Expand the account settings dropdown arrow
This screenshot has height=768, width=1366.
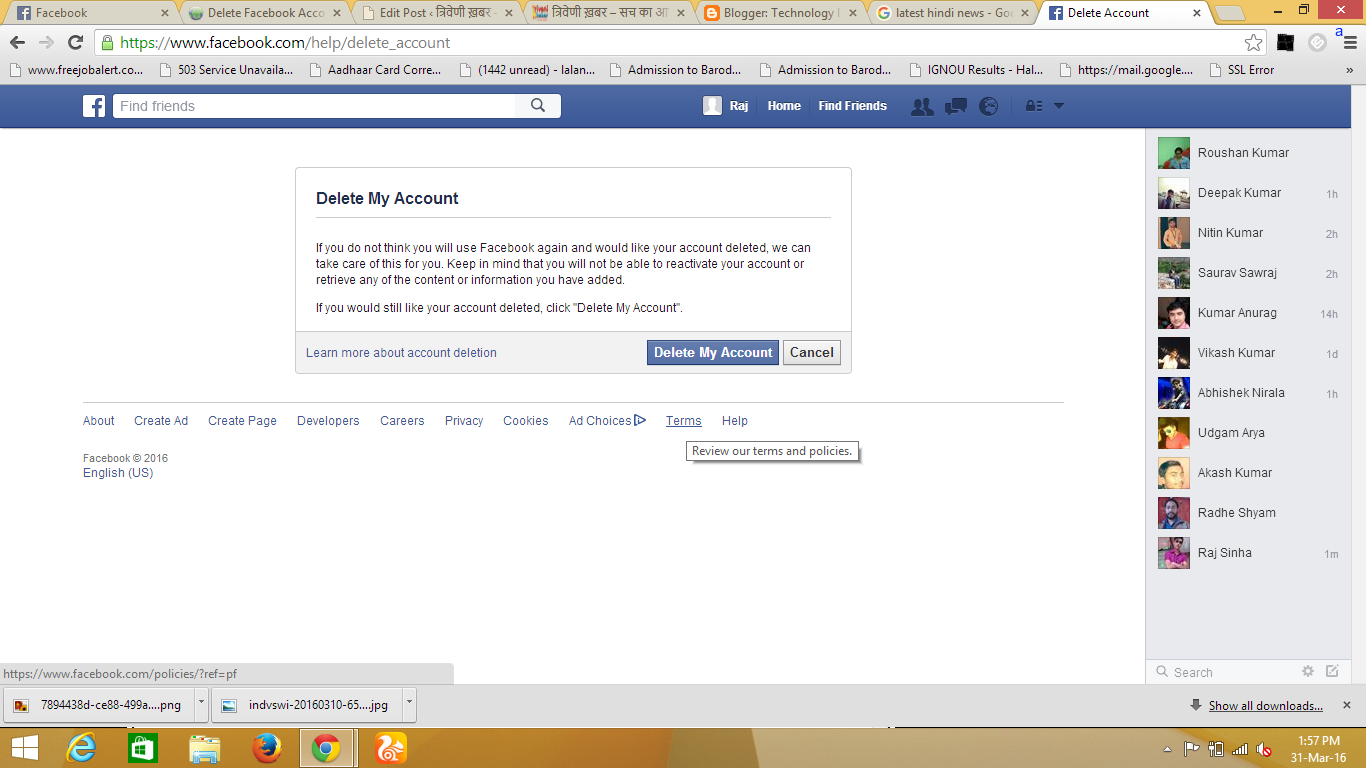[x=1059, y=106]
